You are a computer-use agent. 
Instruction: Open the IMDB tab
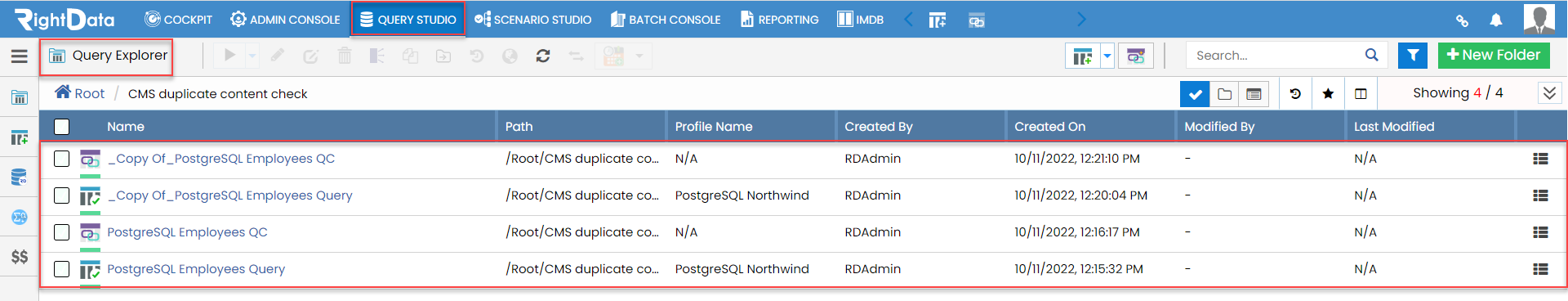pyautogui.click(x=860, y=20)
